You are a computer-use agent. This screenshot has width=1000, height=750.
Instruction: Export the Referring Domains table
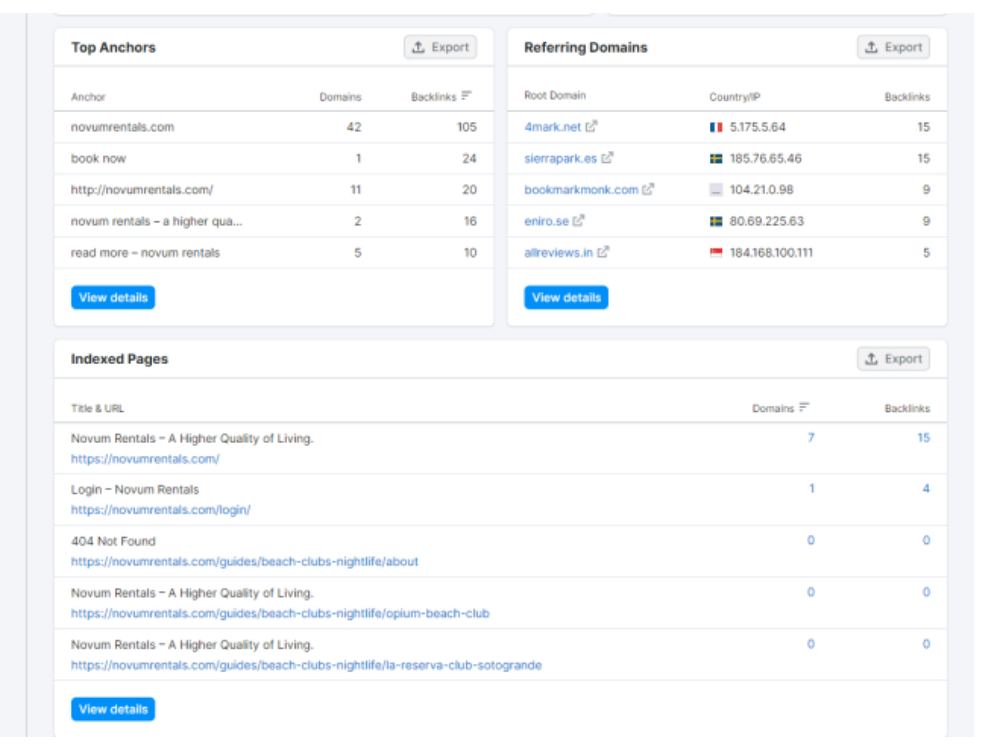(893, 47)
